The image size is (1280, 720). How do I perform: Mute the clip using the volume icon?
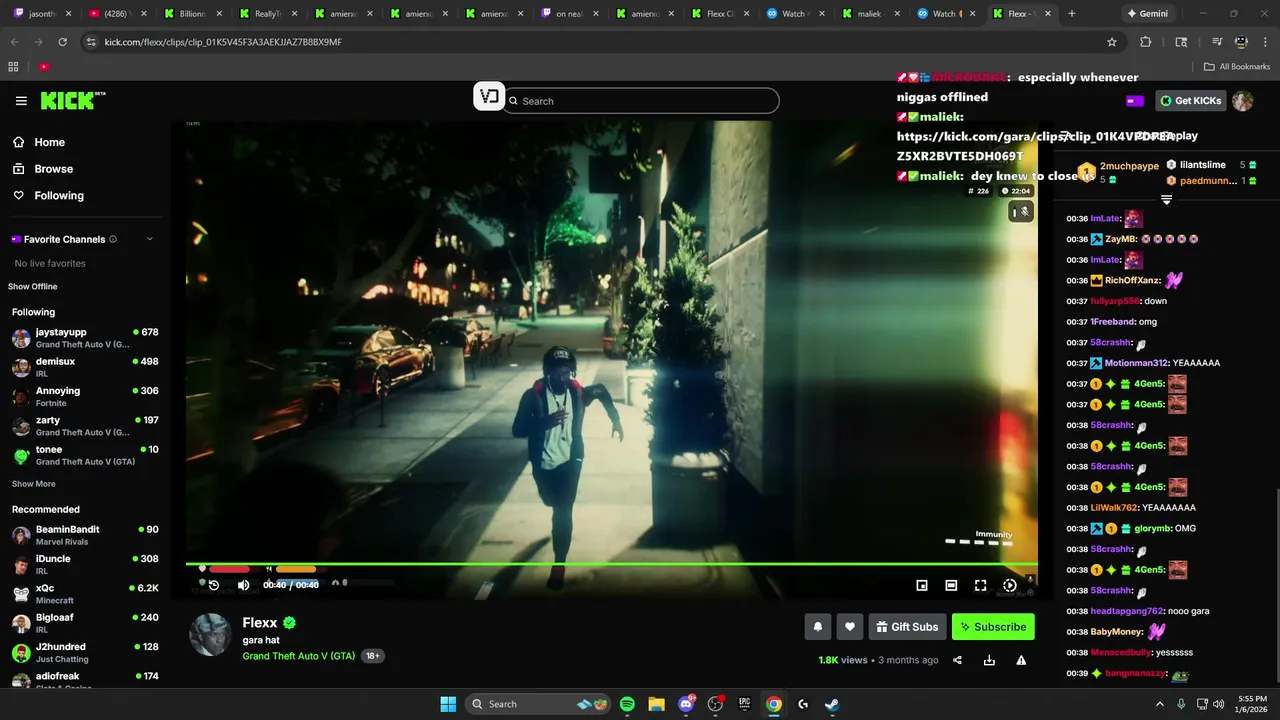pos(243,585)
